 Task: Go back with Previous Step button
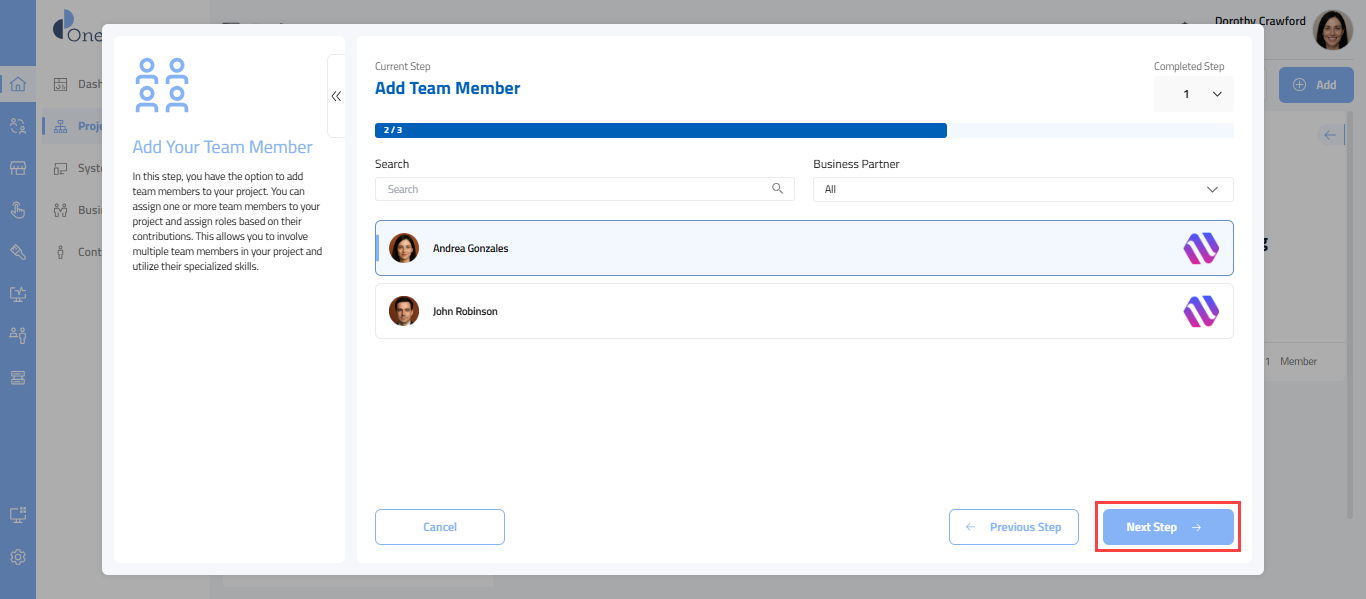1013,527
